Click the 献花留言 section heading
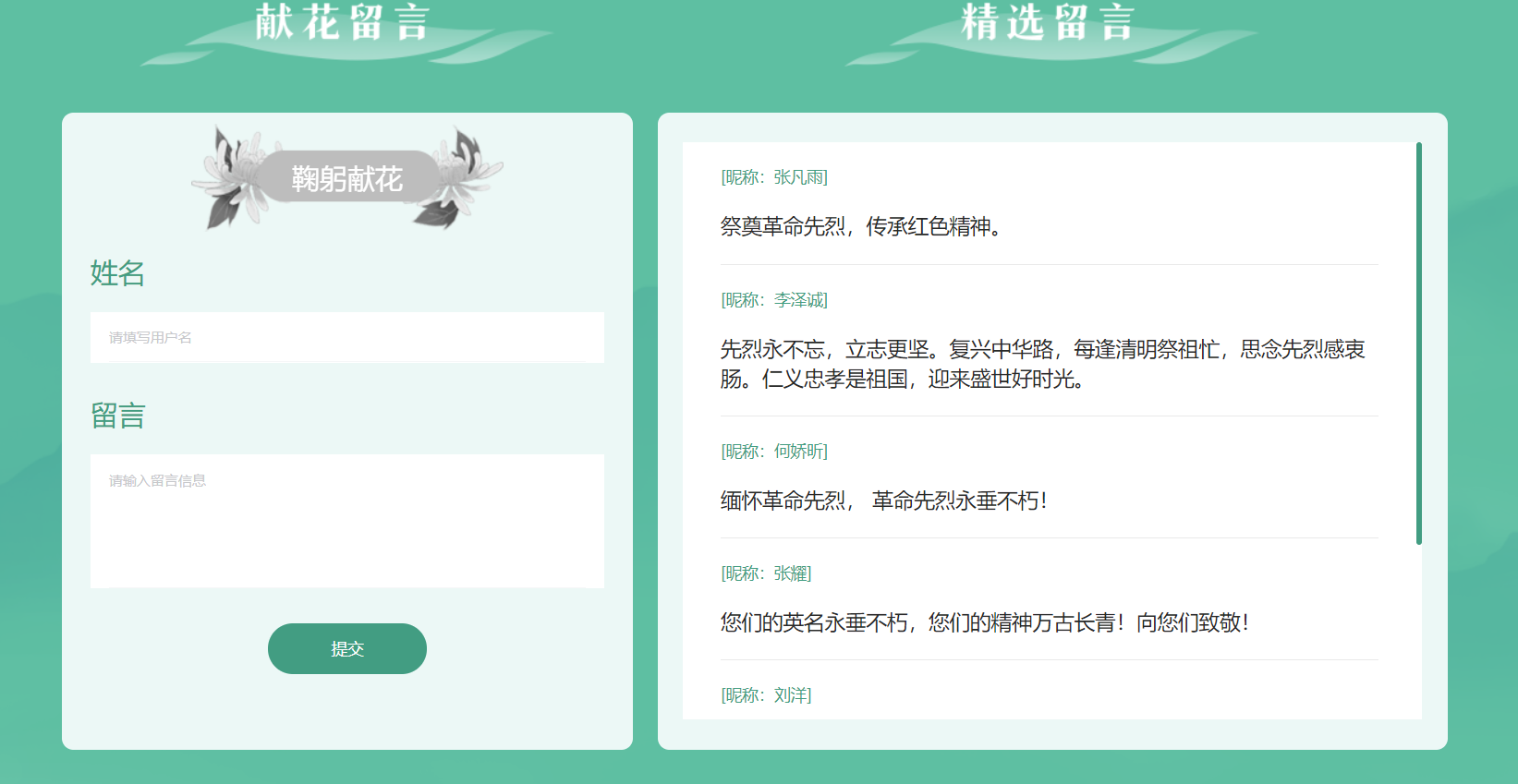Image resolution: width=1518 pixels, height=784 pixels. pos(342,22)
